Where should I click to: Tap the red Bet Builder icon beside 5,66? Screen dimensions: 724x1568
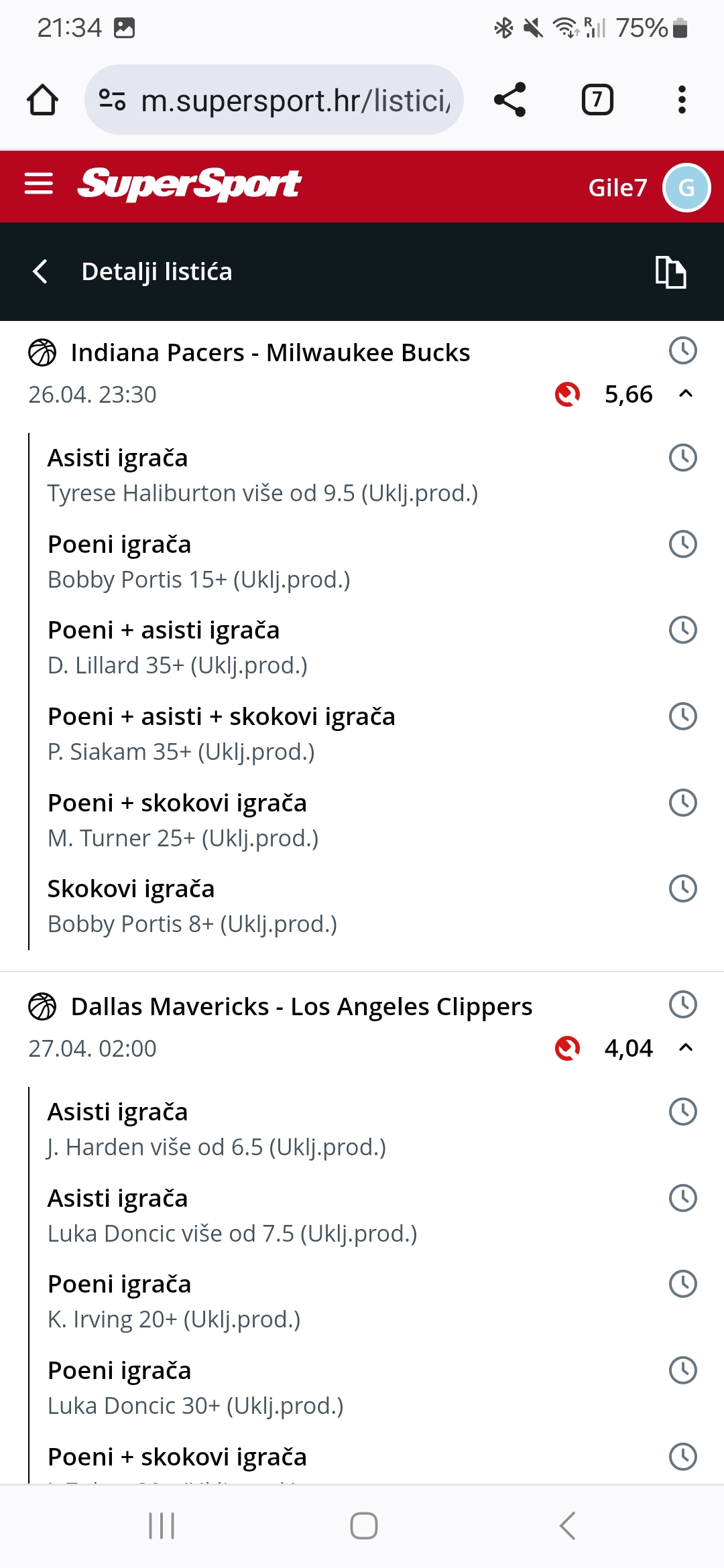567,394
